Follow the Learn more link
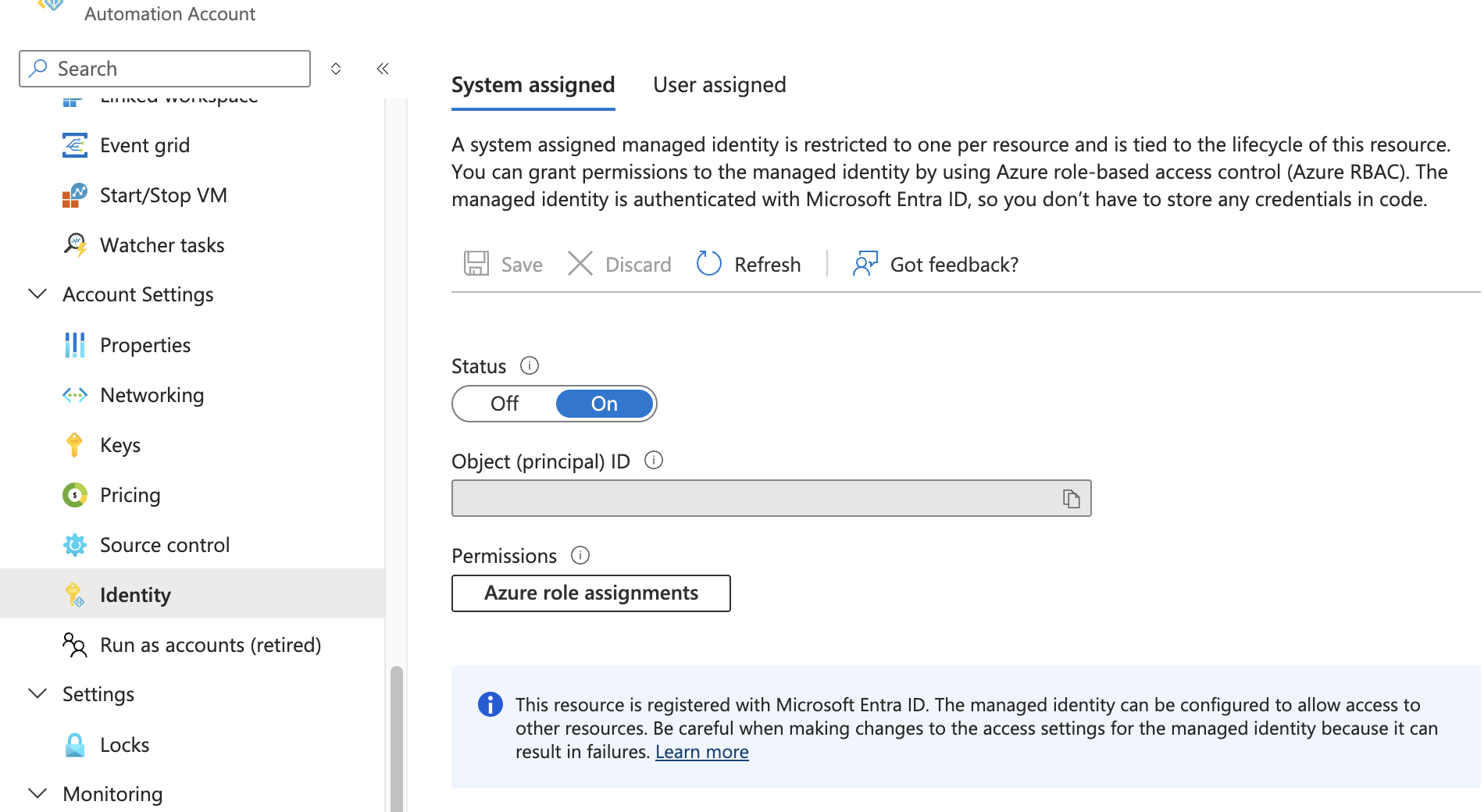Image resolution: width=1484 pixels, height=812 pixels. click(701, 752)
